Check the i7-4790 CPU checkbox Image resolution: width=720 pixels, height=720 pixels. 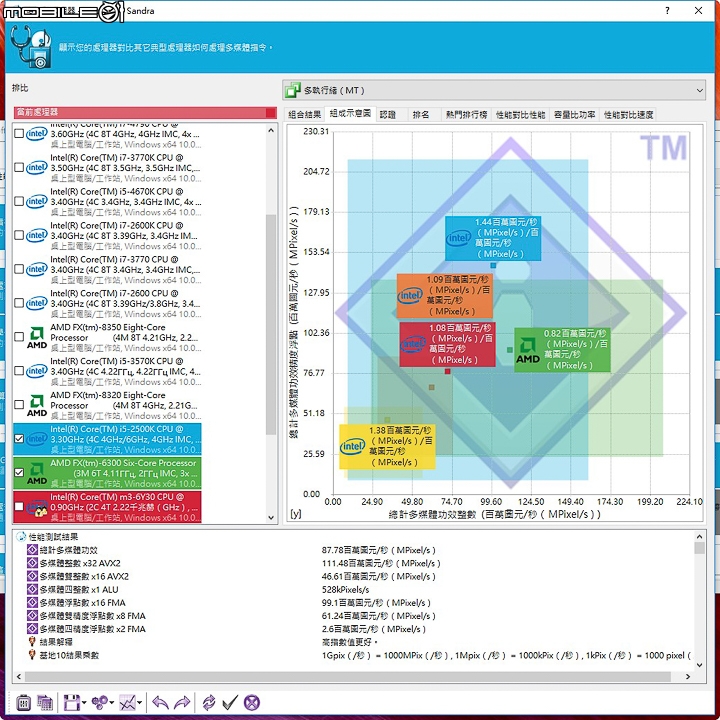pos(19,133)
